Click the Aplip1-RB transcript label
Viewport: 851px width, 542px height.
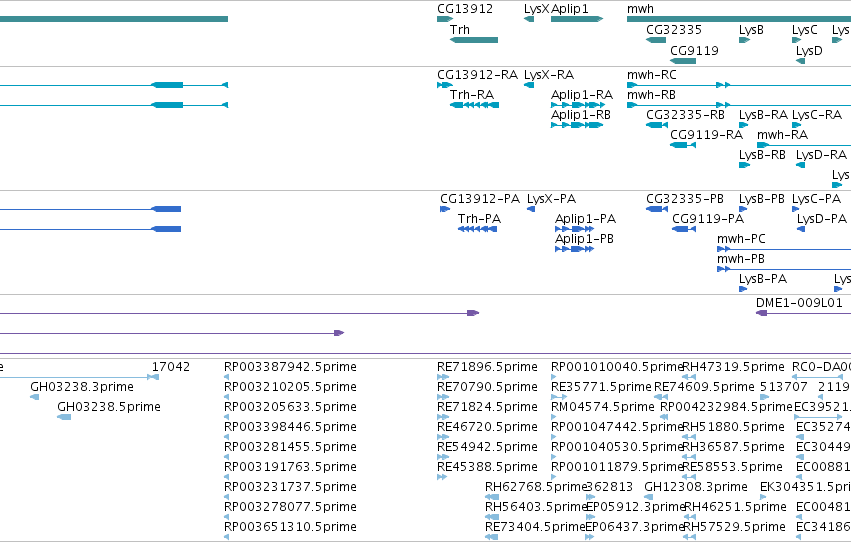[581, 116]
